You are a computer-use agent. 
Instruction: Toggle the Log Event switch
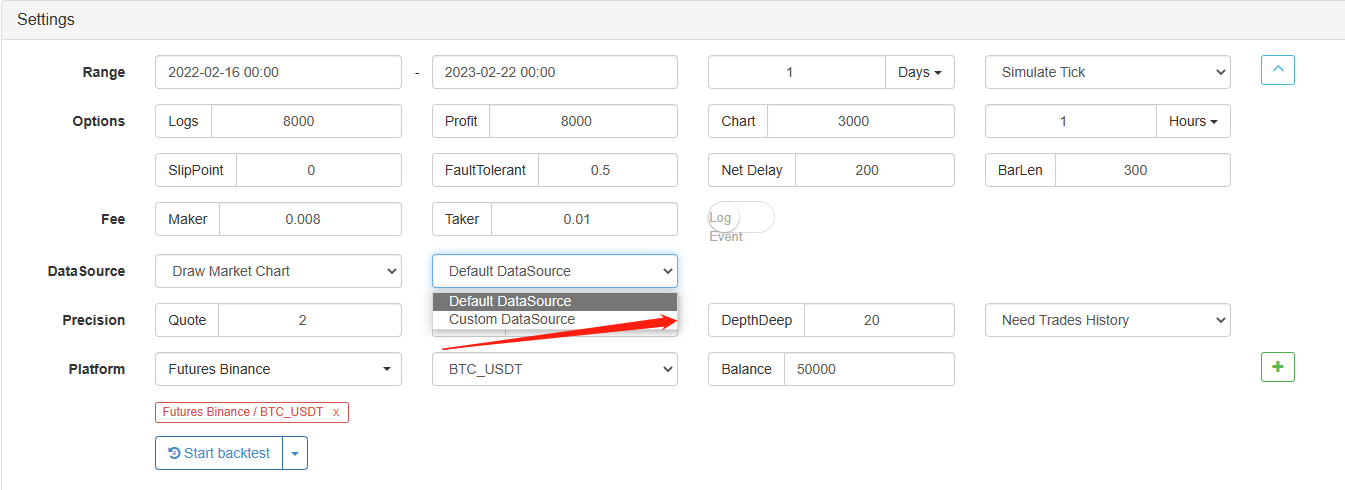tap(740, 218)
